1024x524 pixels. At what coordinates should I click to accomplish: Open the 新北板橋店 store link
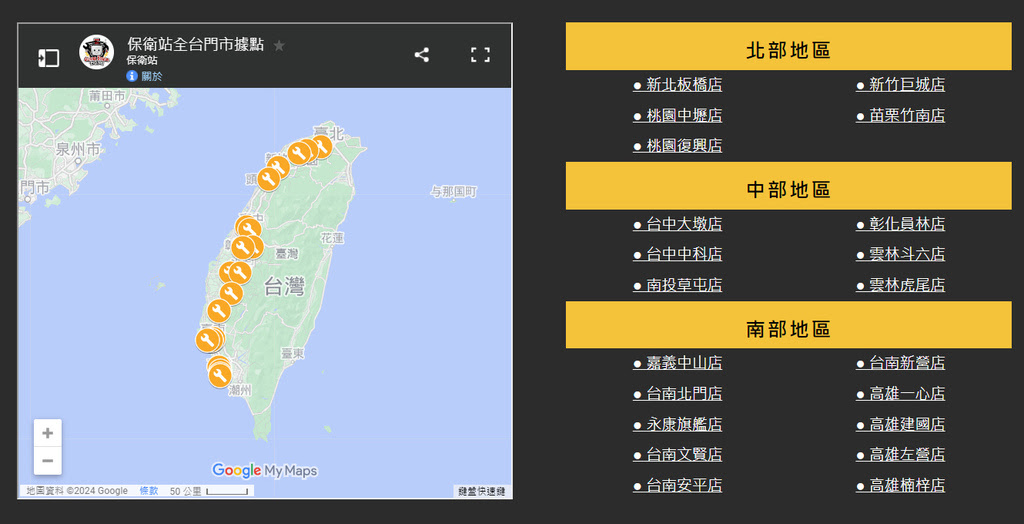coord(678,85)
